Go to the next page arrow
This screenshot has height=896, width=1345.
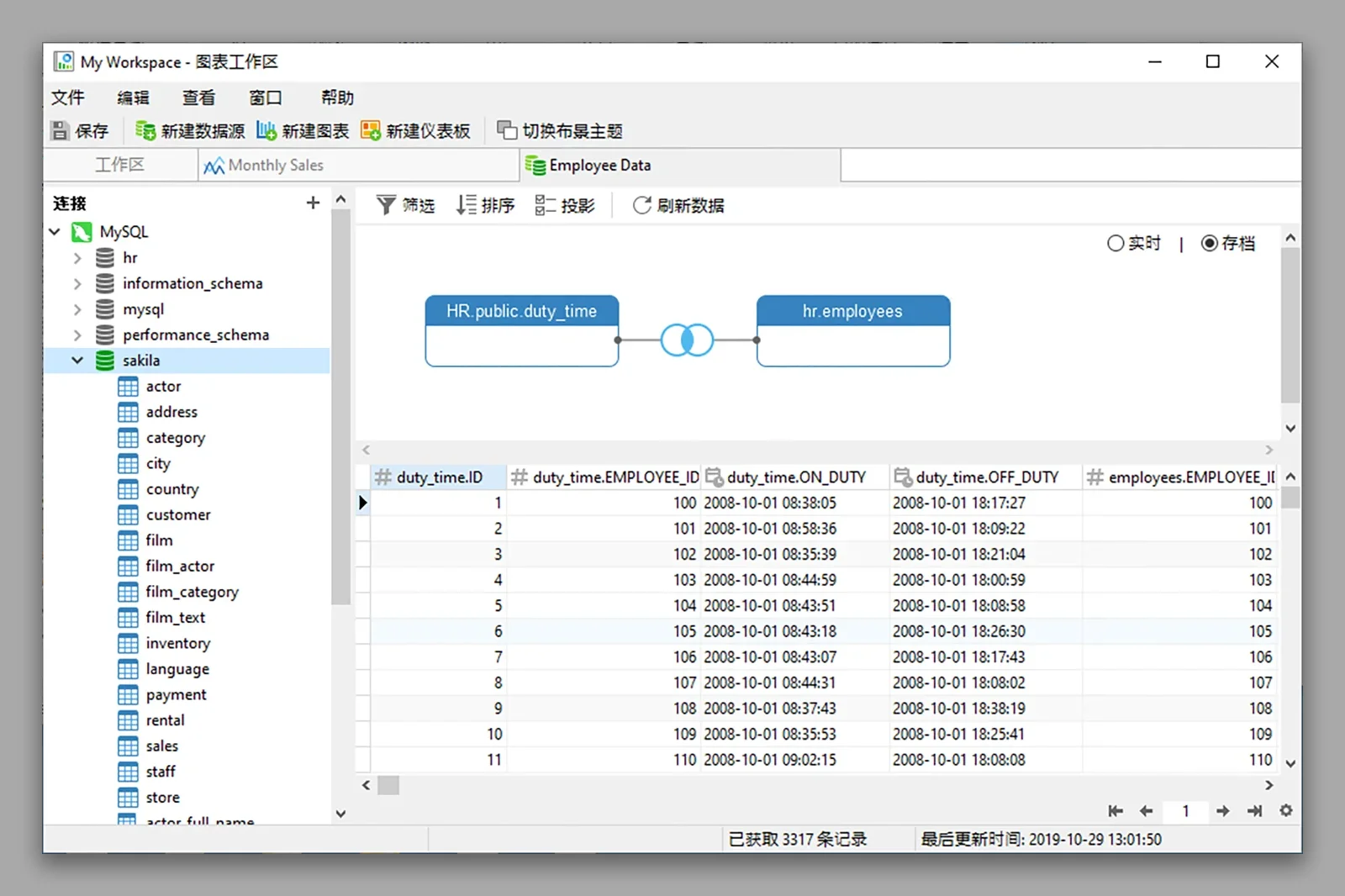tap(1223, 811)
